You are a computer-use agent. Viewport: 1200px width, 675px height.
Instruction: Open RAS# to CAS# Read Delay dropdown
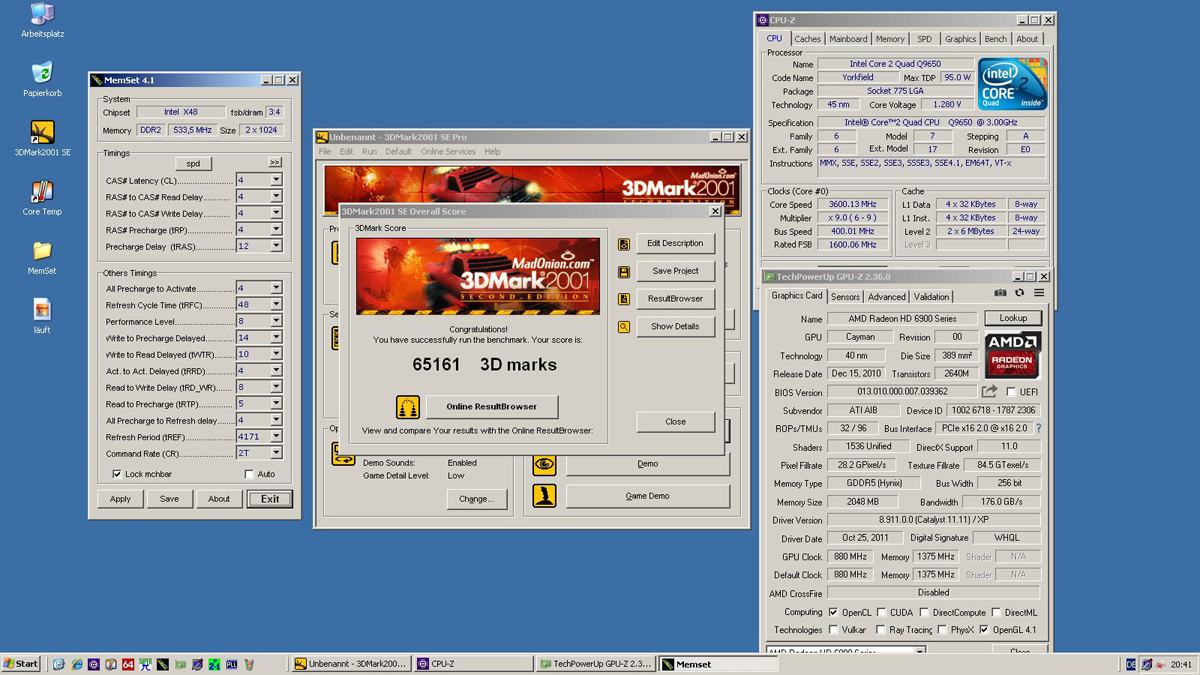(276, 197)
